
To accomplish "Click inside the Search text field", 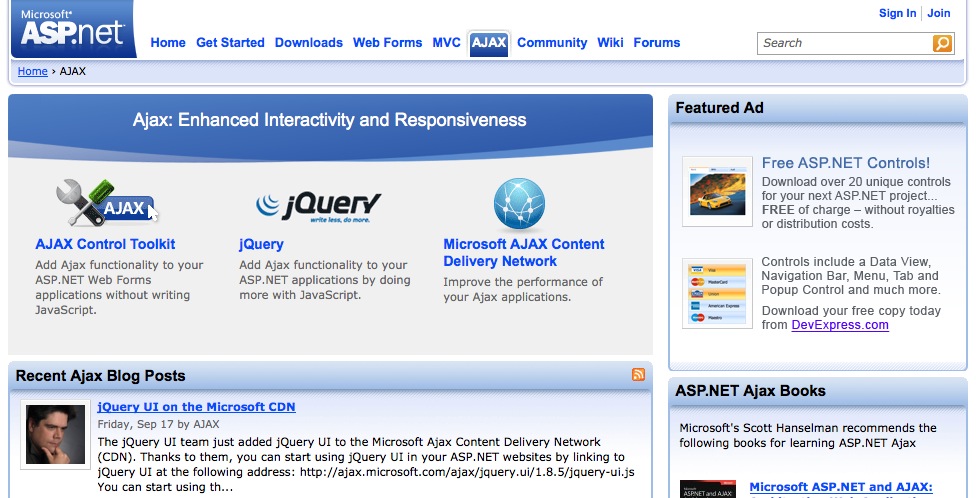I will click(x=845, y=43).
